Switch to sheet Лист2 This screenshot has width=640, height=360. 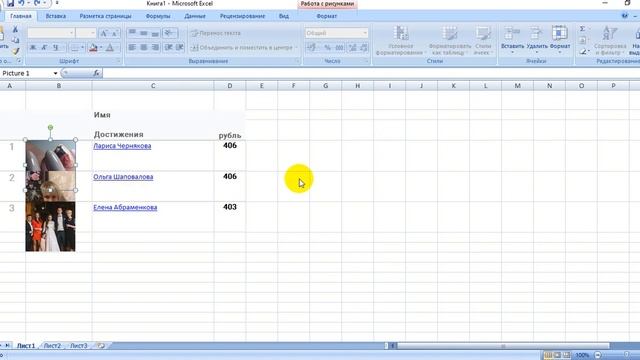(52, 346)
